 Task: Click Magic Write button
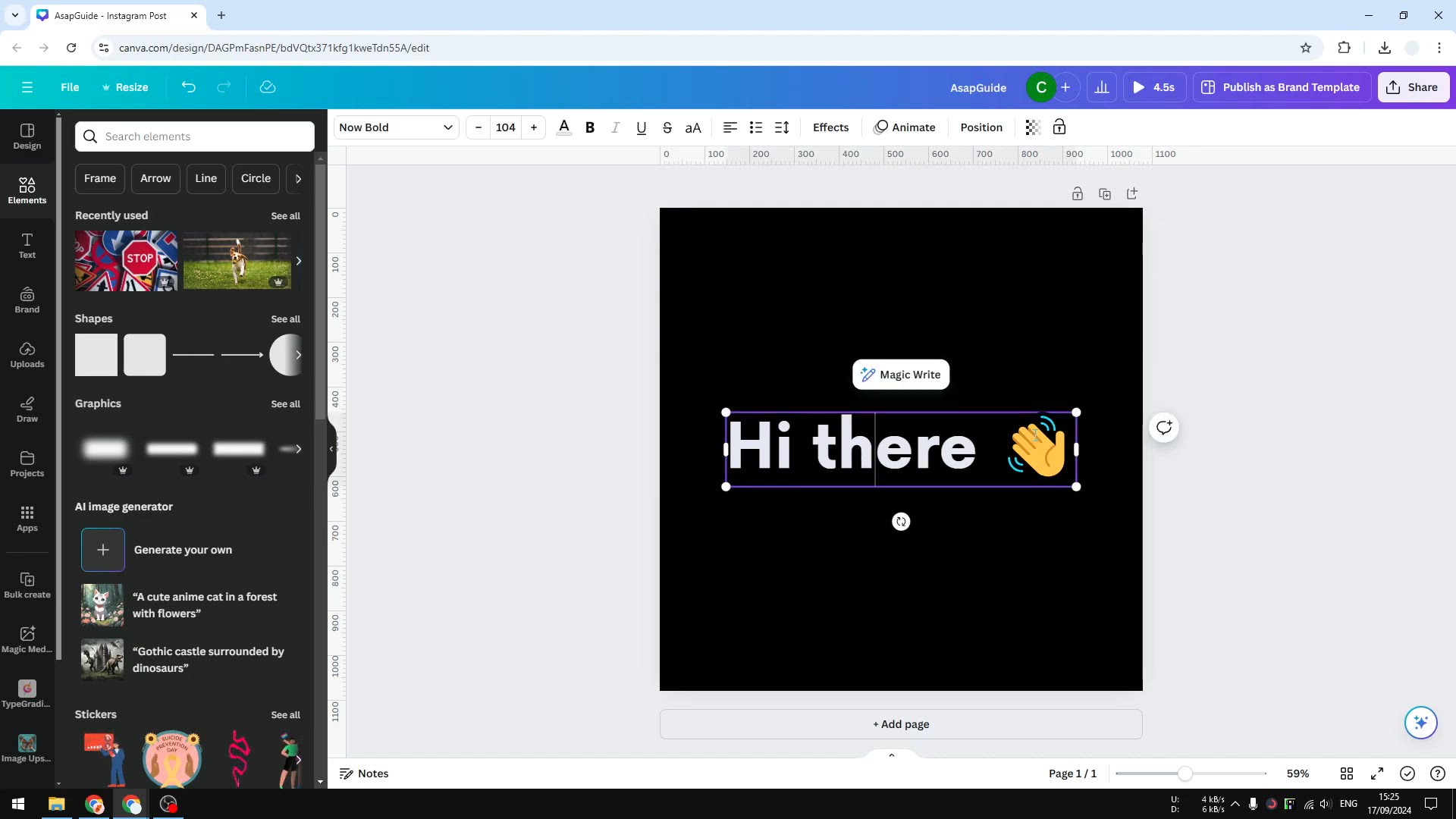901,375
